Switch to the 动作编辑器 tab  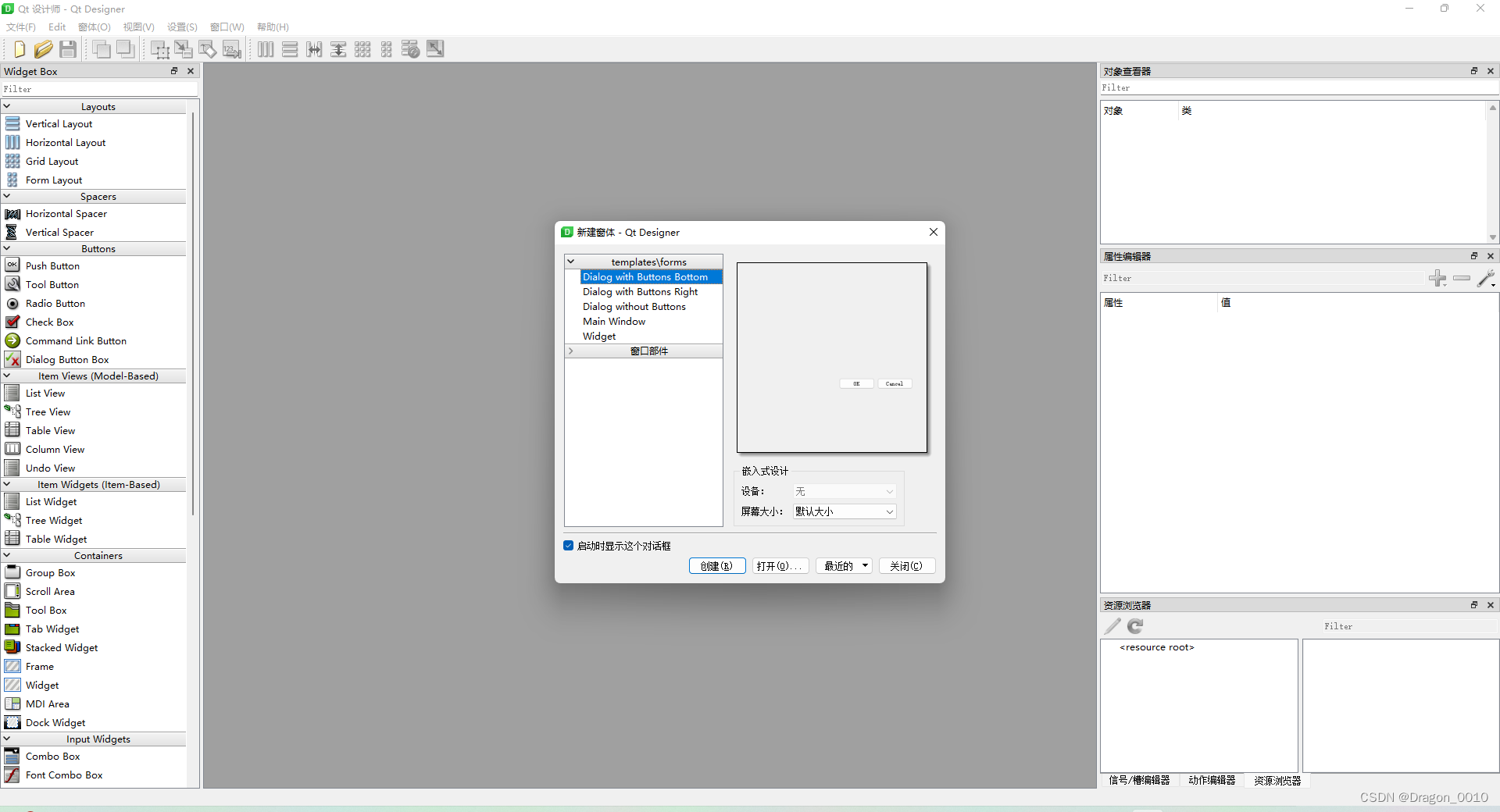pyautogui.click(x=1212, y=780)
